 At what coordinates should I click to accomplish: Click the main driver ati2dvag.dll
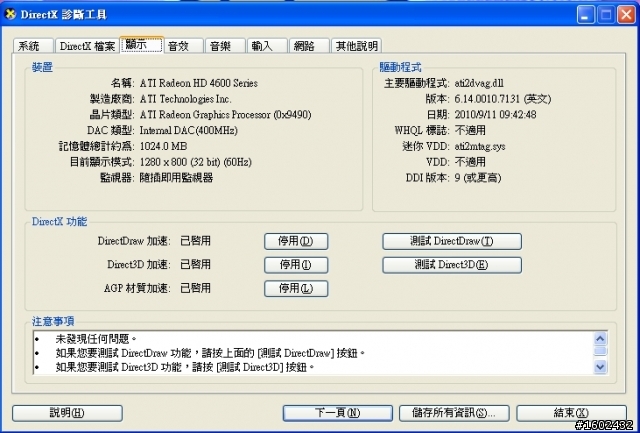click(x=479, y=83)
